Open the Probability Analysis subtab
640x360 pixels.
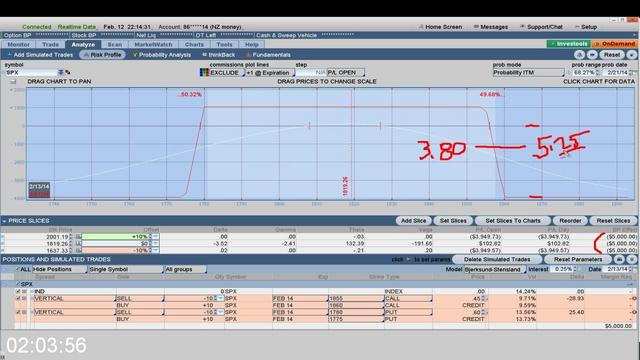click(162, 55)
